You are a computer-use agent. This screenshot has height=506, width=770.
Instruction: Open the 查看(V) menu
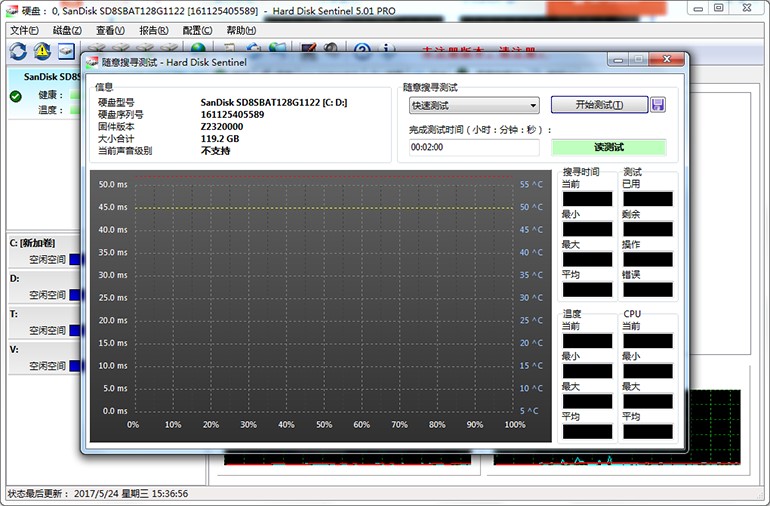click(x=110, y=30)
